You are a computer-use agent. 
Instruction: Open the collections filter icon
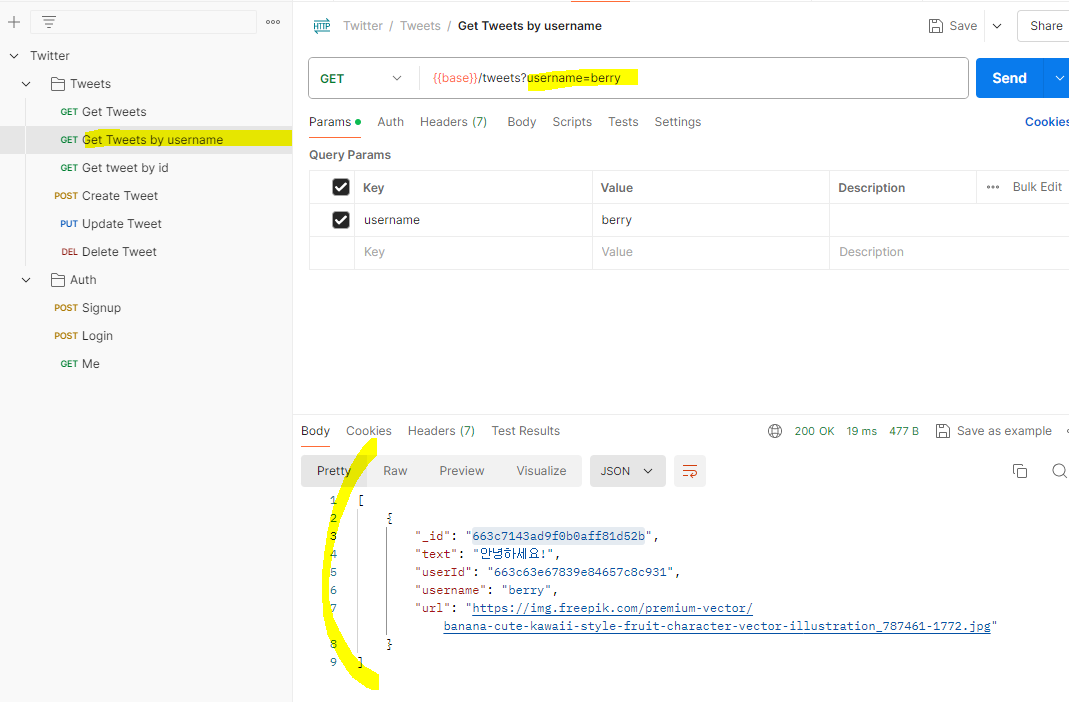click(49, 22)
